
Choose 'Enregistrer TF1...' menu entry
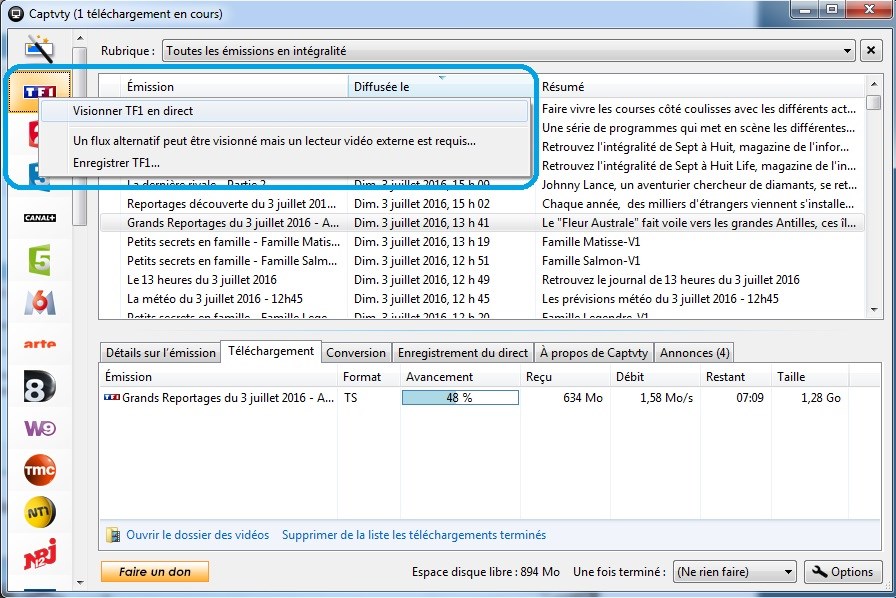pos(117,163)
